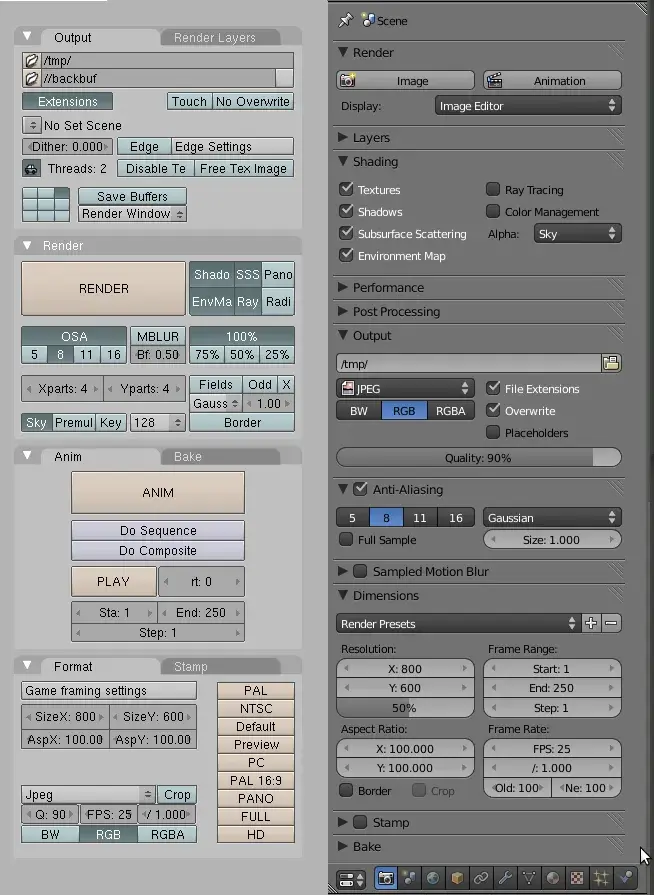Open the Texture checkerboard icon
This screenshot has width=654, height=895.
coord(577,878)
